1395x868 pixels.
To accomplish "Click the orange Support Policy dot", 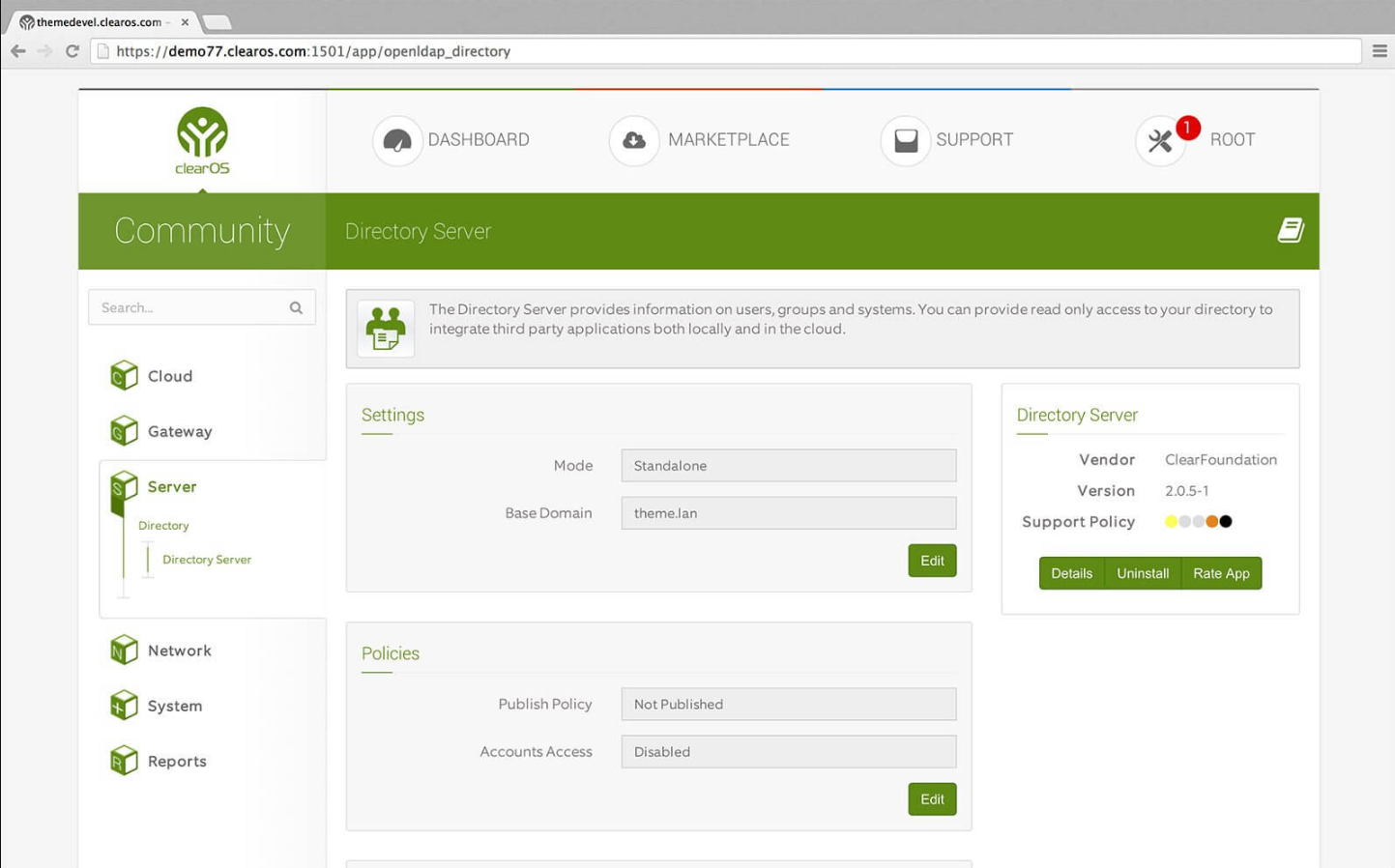I will point(1211,522).
